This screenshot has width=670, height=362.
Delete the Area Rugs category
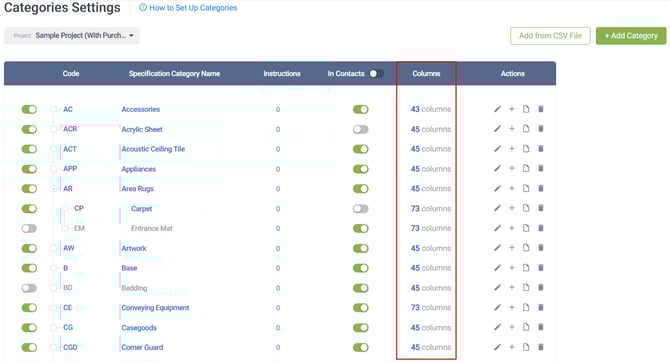[541, 188]
